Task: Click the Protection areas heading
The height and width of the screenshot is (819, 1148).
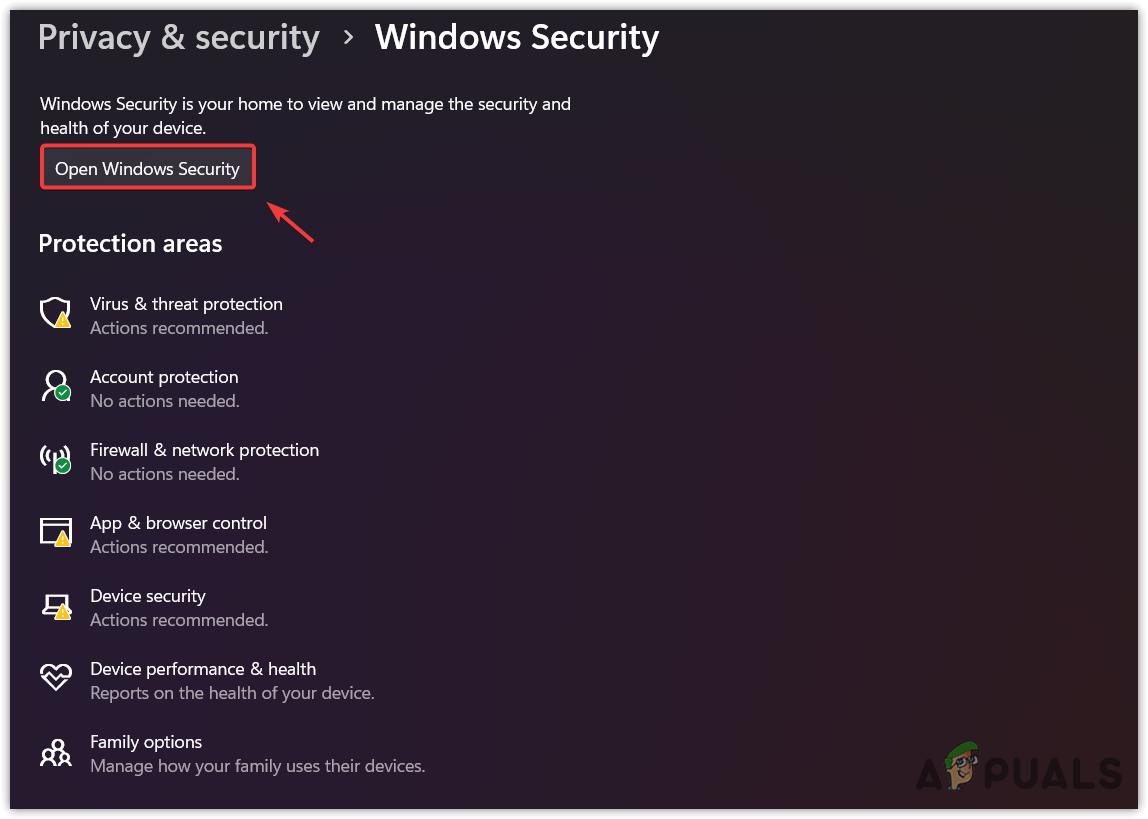Action: pyautogui.click(x=130, y=244)
